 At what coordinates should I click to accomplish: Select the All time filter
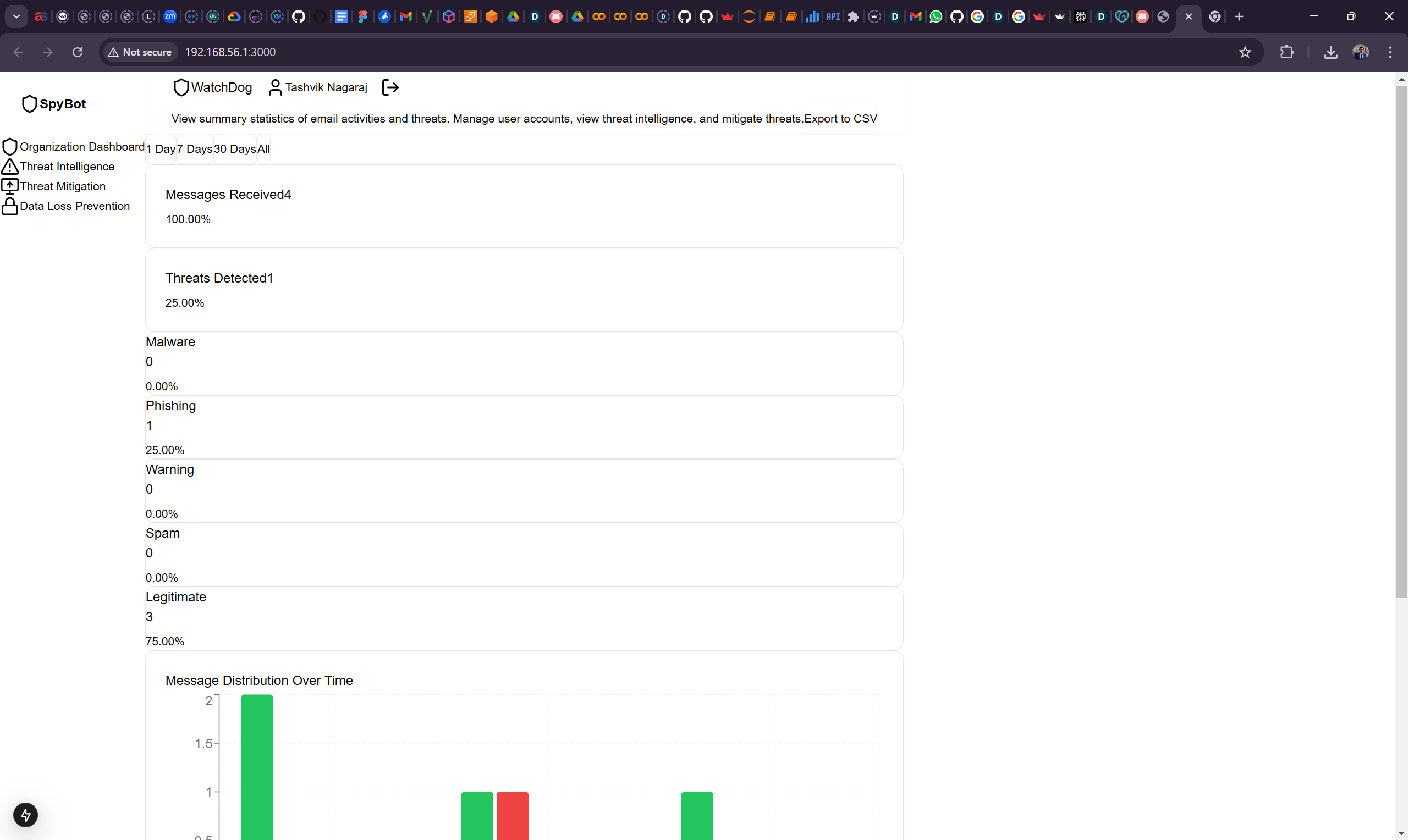click(x=264, y=149)
